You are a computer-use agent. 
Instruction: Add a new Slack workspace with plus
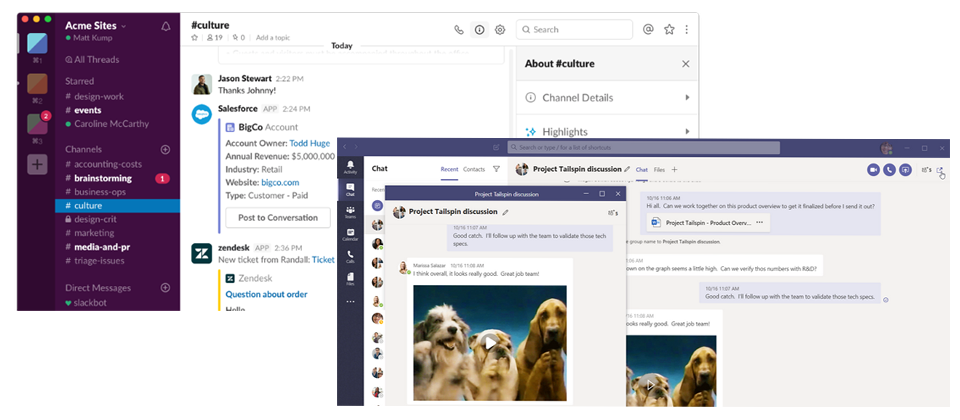[x=37, y=164]
